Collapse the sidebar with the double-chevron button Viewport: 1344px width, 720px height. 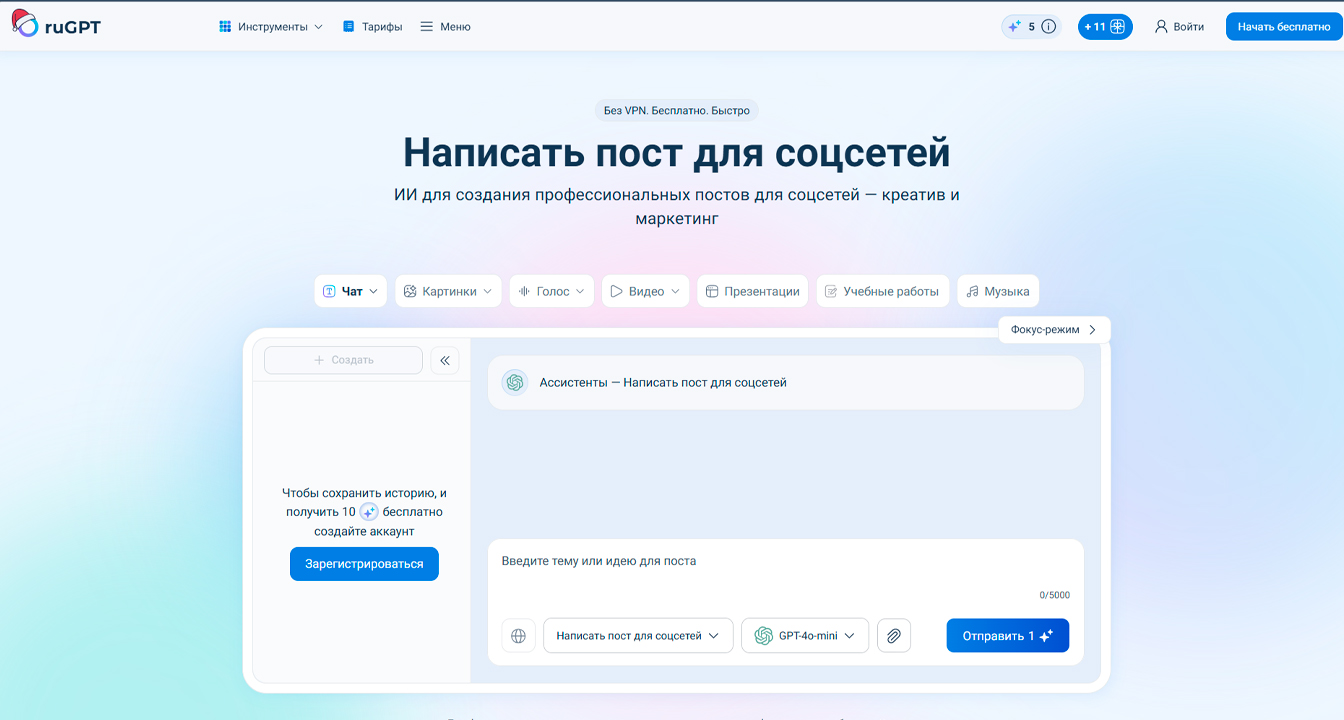point(444,360)
